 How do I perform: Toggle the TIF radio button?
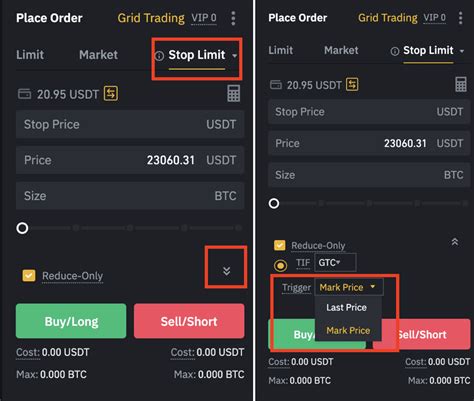280,266
